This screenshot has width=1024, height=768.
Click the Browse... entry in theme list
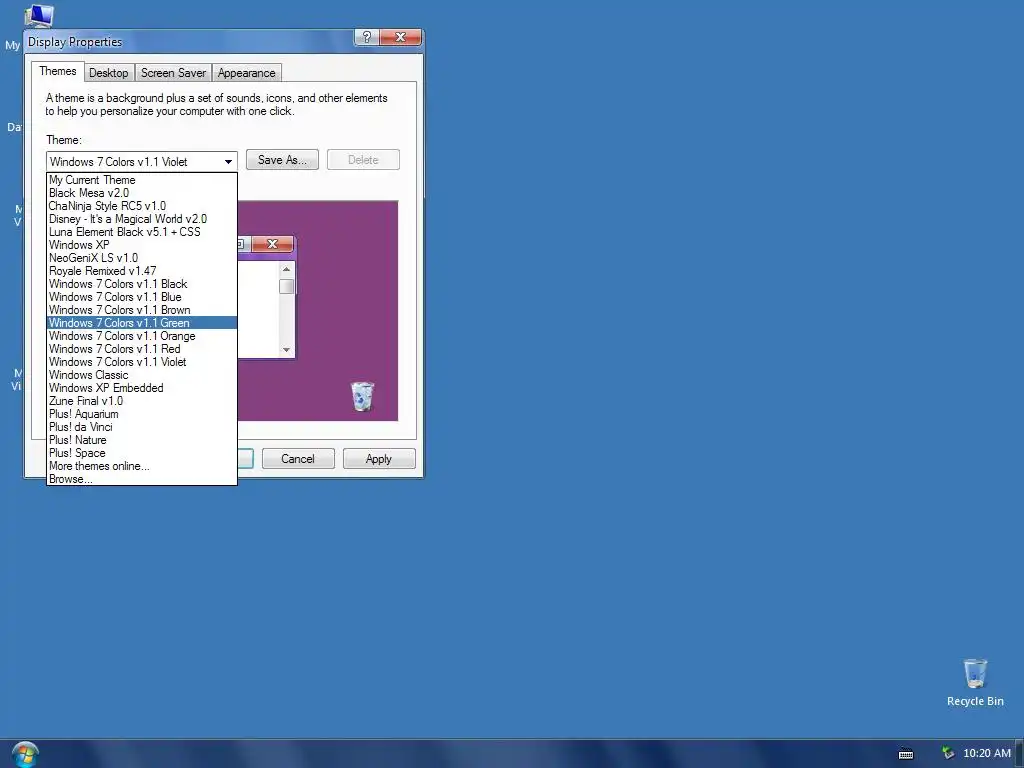142,479
